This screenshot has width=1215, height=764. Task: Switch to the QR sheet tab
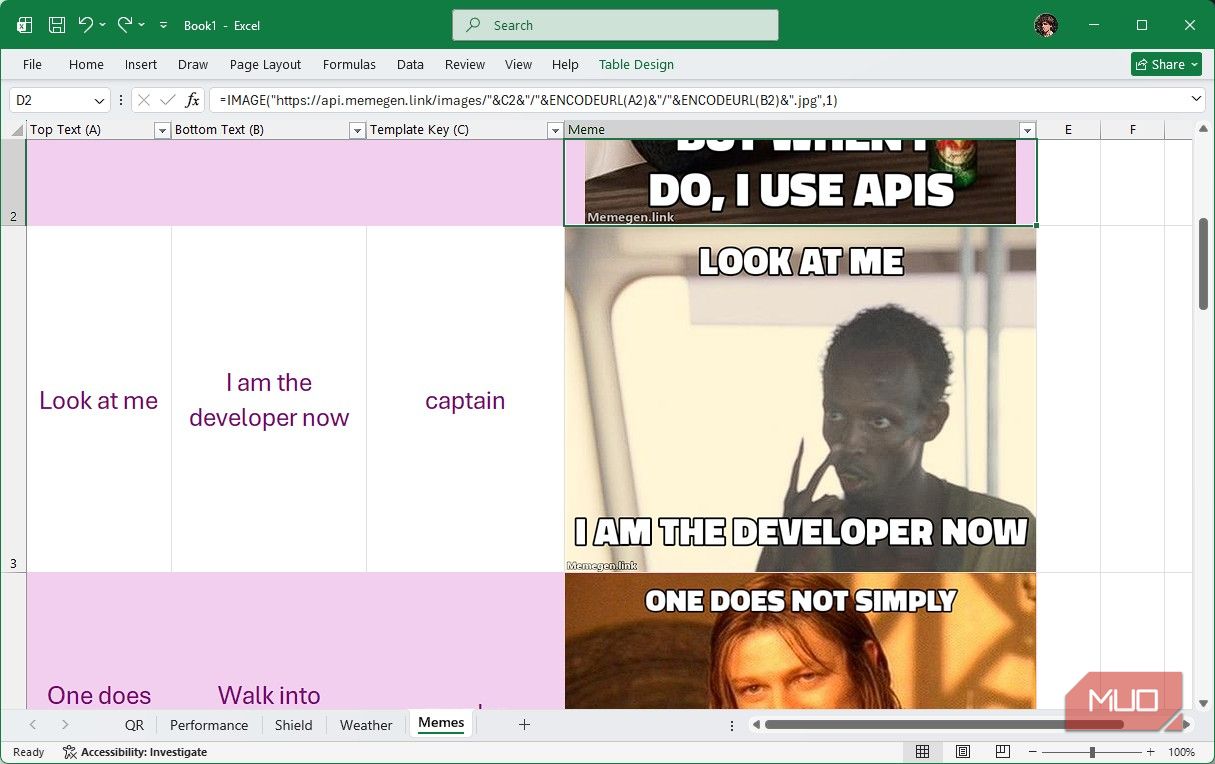pyautogui.click(x=134, y=725)
